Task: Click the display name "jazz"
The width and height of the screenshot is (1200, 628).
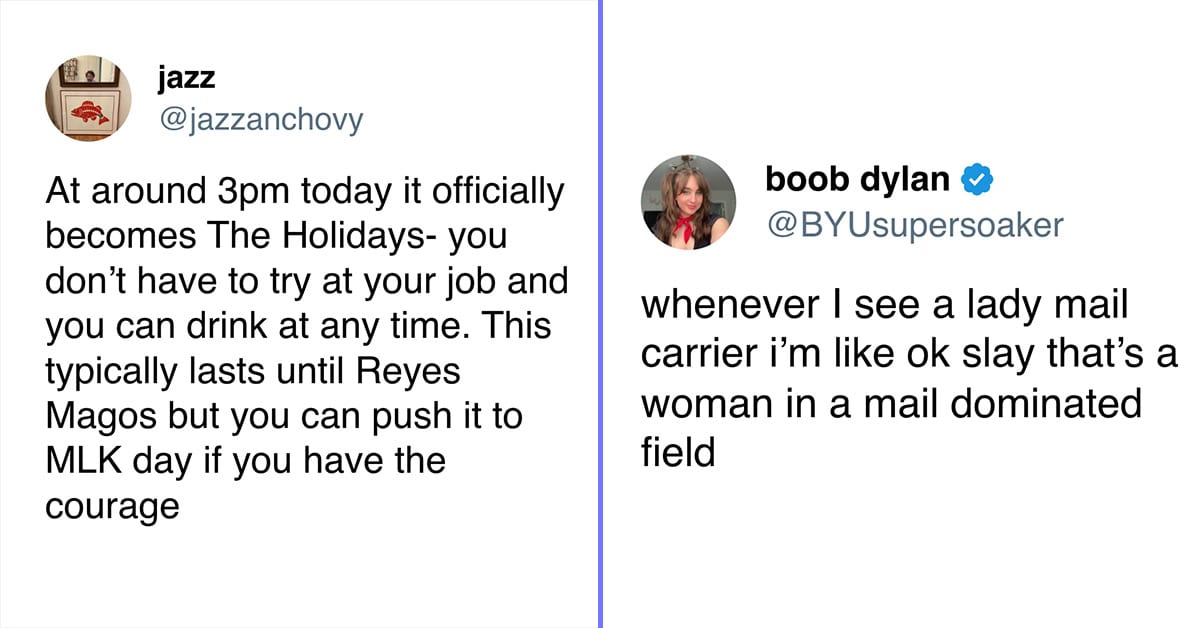Action: pyautogui.click(x=185, y=77)
